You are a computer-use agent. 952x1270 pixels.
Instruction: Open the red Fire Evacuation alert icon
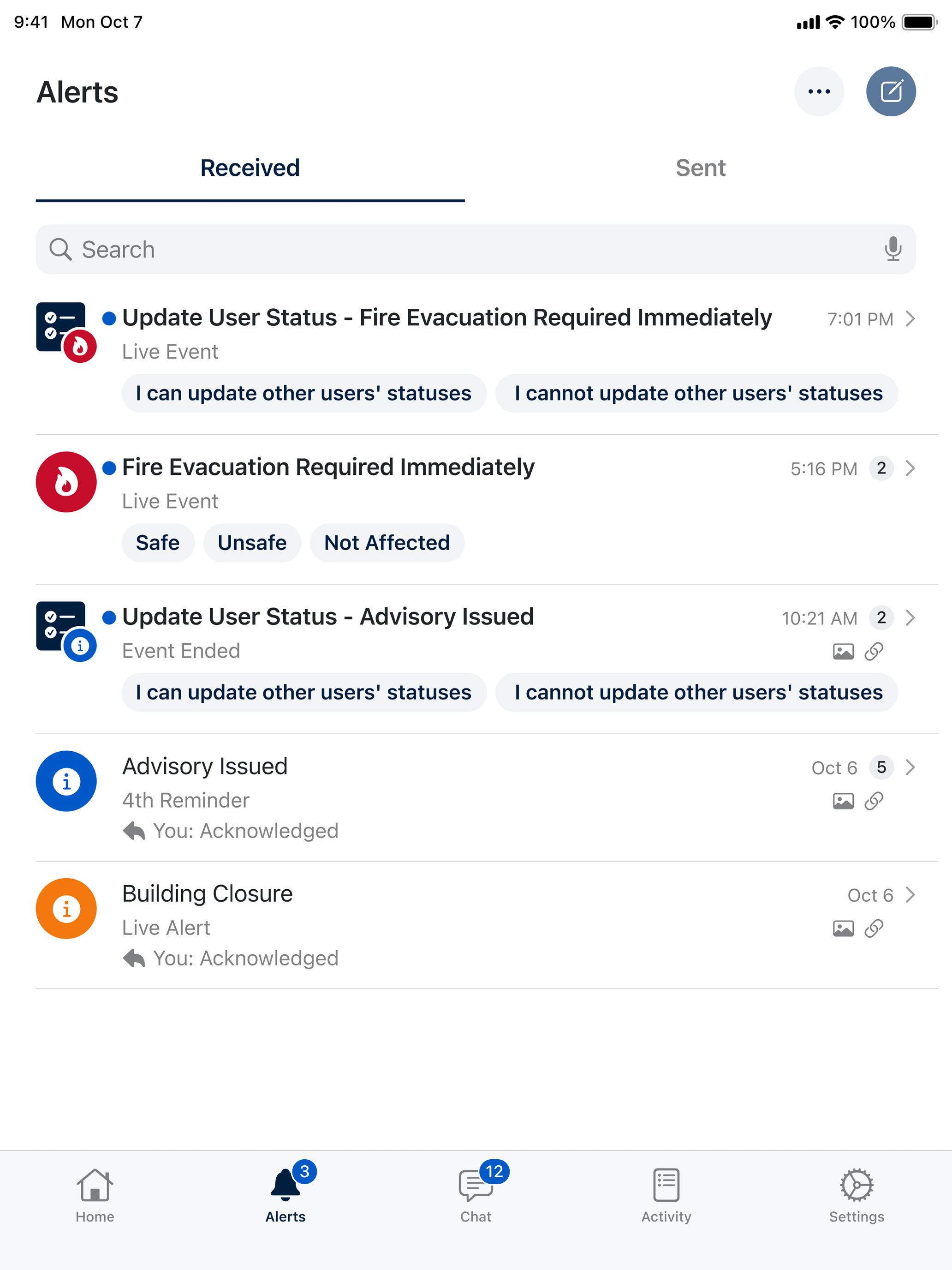click(x=66, y=482)
